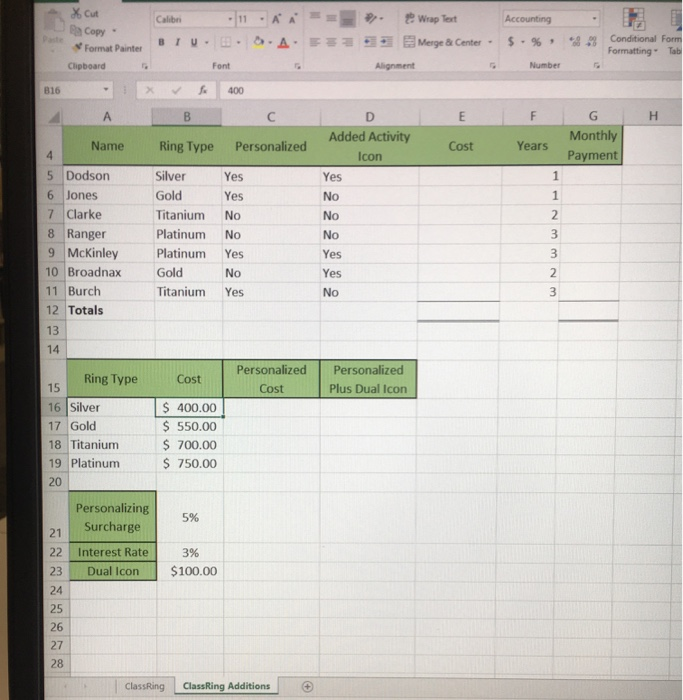Screen dimensions: 683x700
Task: Toggle Underline formatting
Action: point(194,42)
